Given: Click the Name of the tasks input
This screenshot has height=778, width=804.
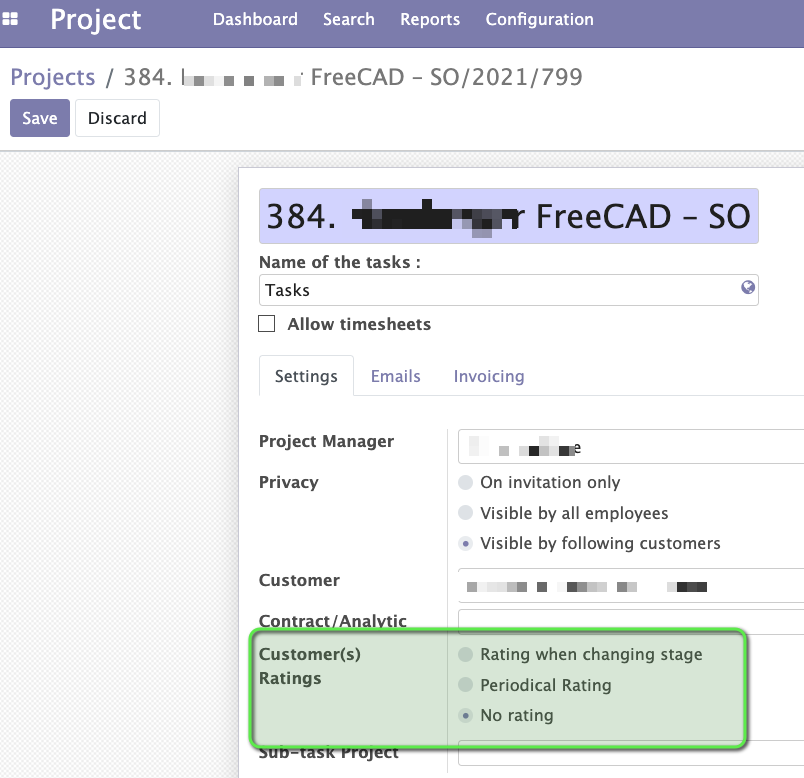Looking at the screenshot, I should point(509,290).
